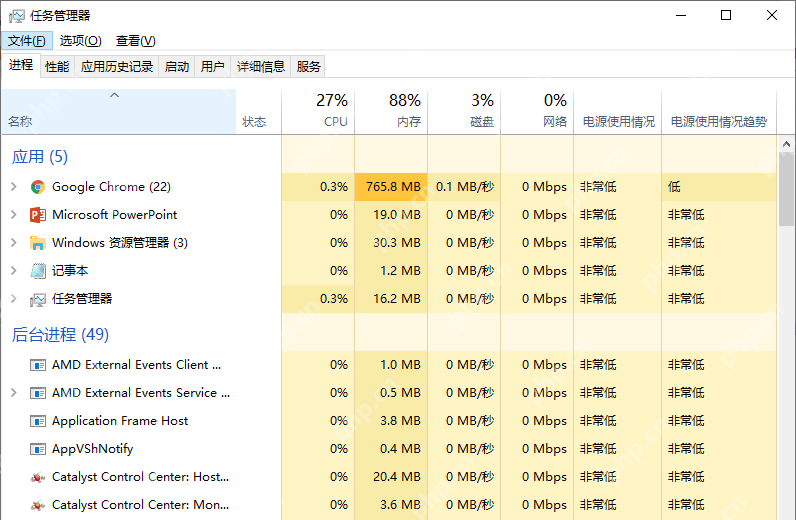This screenshot has height=520, width=796.
Task: Switch to the 用户 tab
Action: pos(212,67)
